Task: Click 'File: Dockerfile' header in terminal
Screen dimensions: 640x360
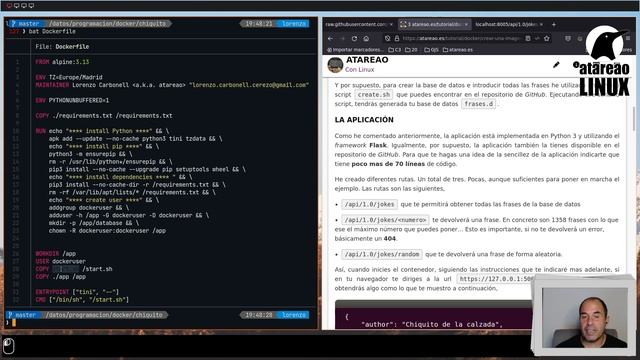Action: 62,47
